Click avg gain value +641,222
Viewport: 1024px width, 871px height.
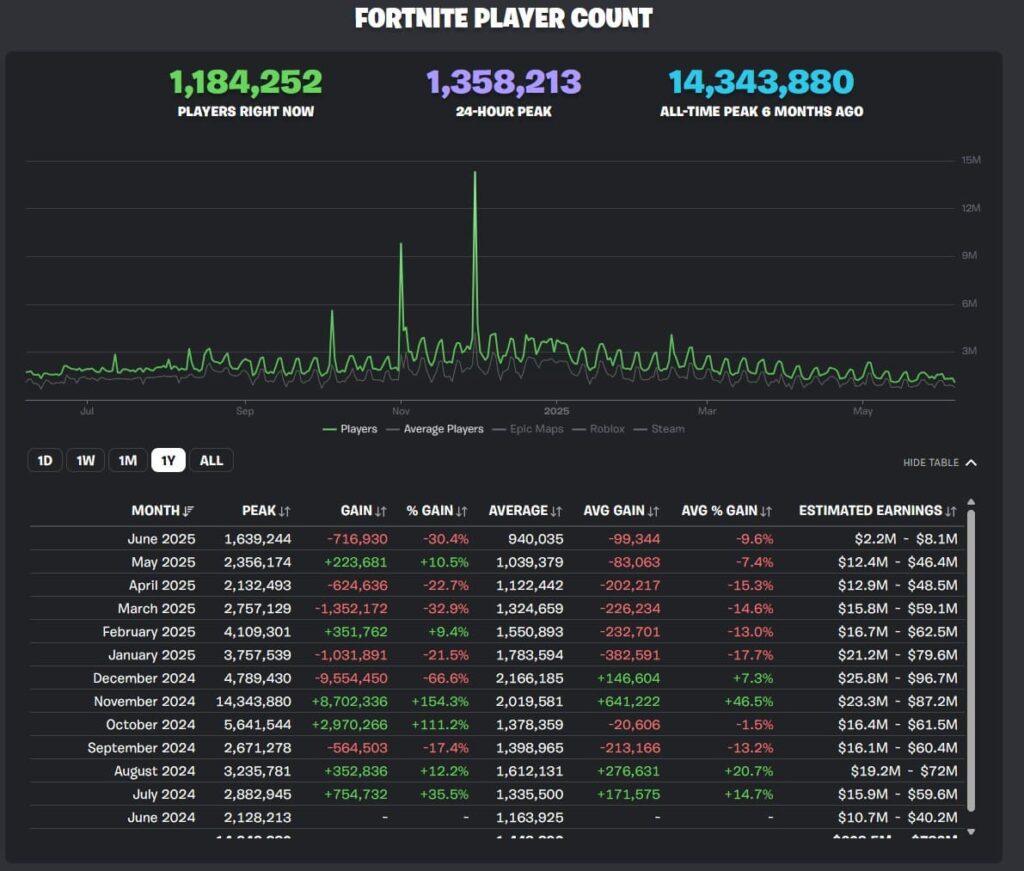(628, 701)
